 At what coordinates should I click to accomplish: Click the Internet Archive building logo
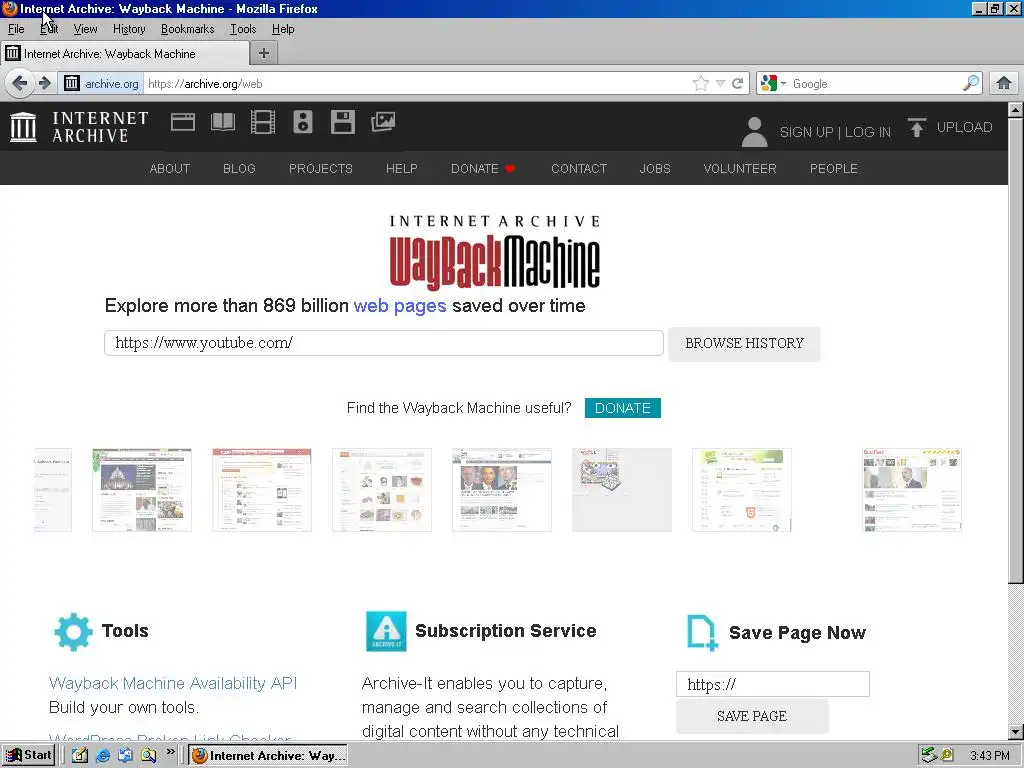point(24,127)
